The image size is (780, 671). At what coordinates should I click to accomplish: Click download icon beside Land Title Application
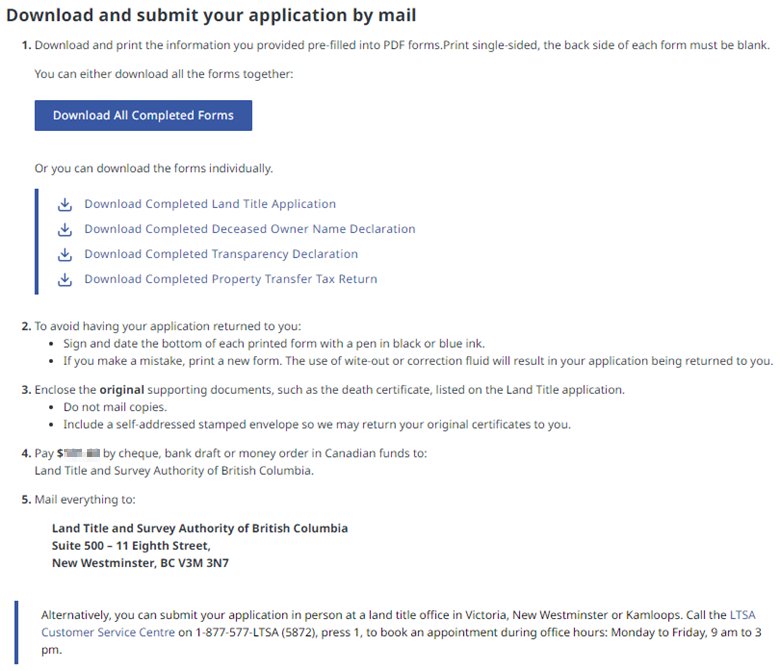[x=65, y=204]
